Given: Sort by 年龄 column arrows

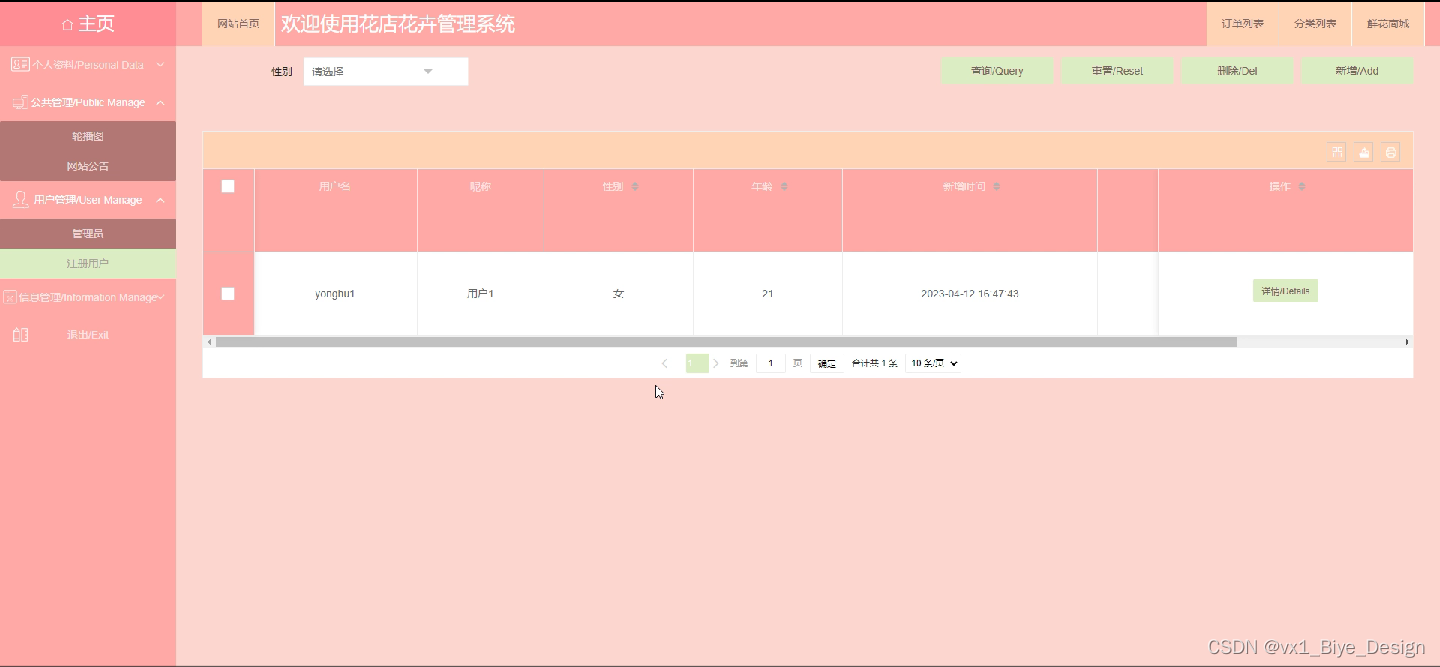Looking at the screenshot, I should click(784, 187).
